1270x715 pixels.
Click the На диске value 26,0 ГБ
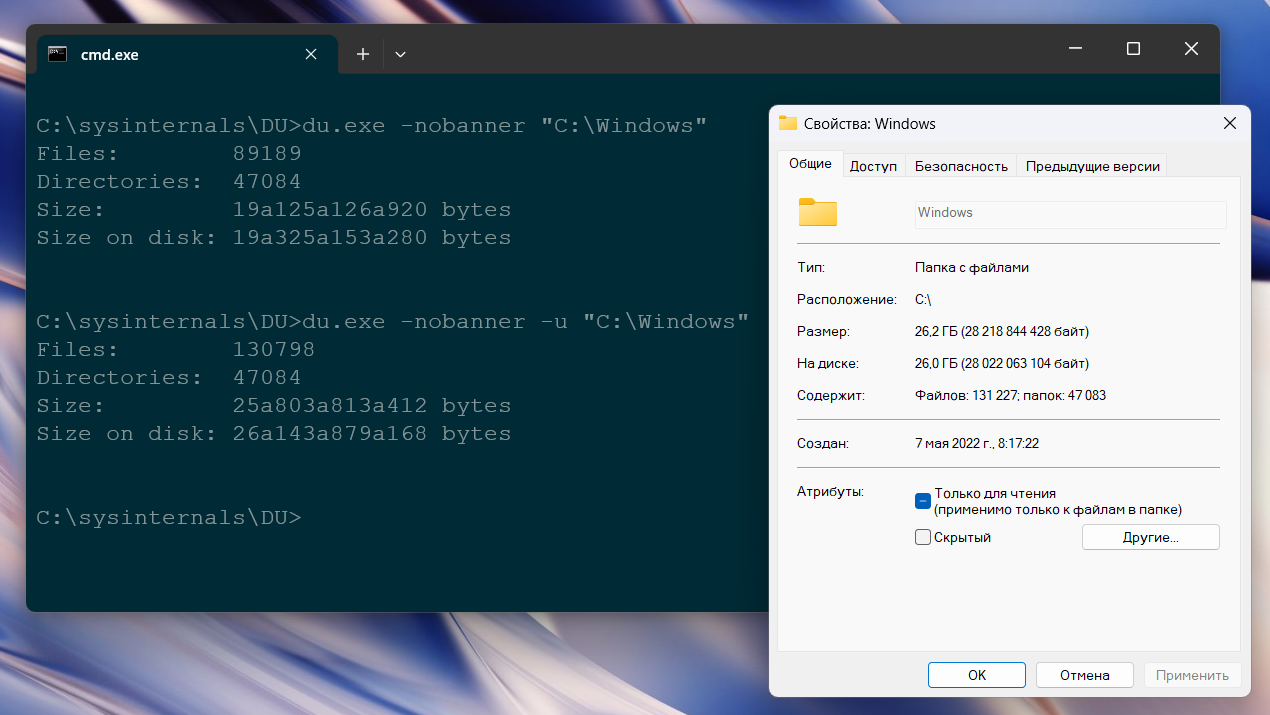1002,363
